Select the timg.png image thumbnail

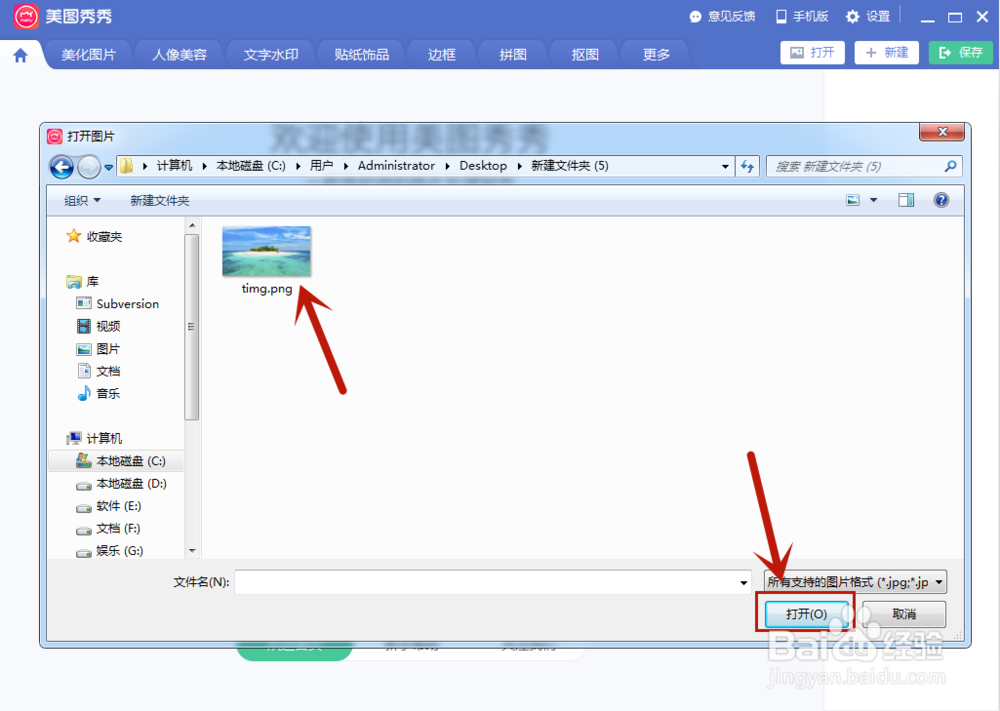coord(265,250)
